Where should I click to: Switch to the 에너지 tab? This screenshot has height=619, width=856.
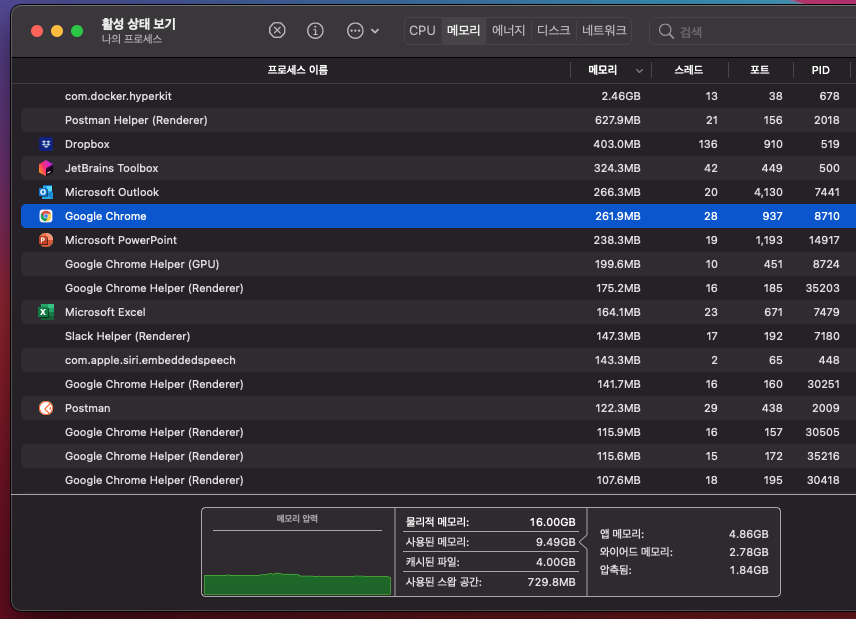(508, 31)
